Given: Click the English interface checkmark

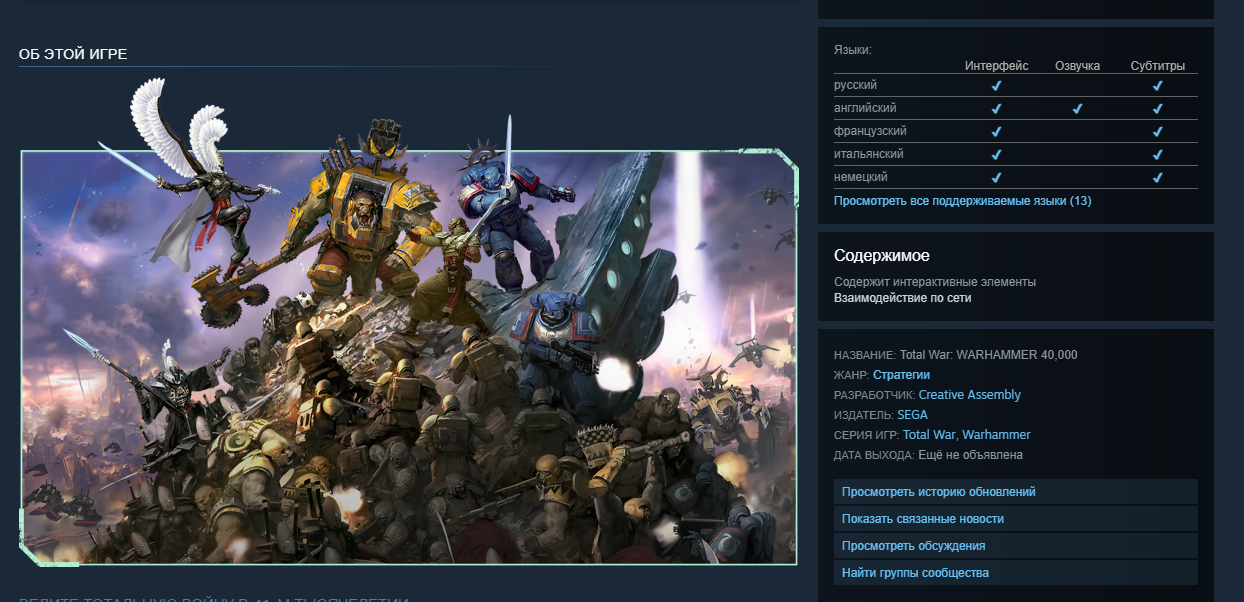Looking at the screenshot, I should tap(996, 109).
